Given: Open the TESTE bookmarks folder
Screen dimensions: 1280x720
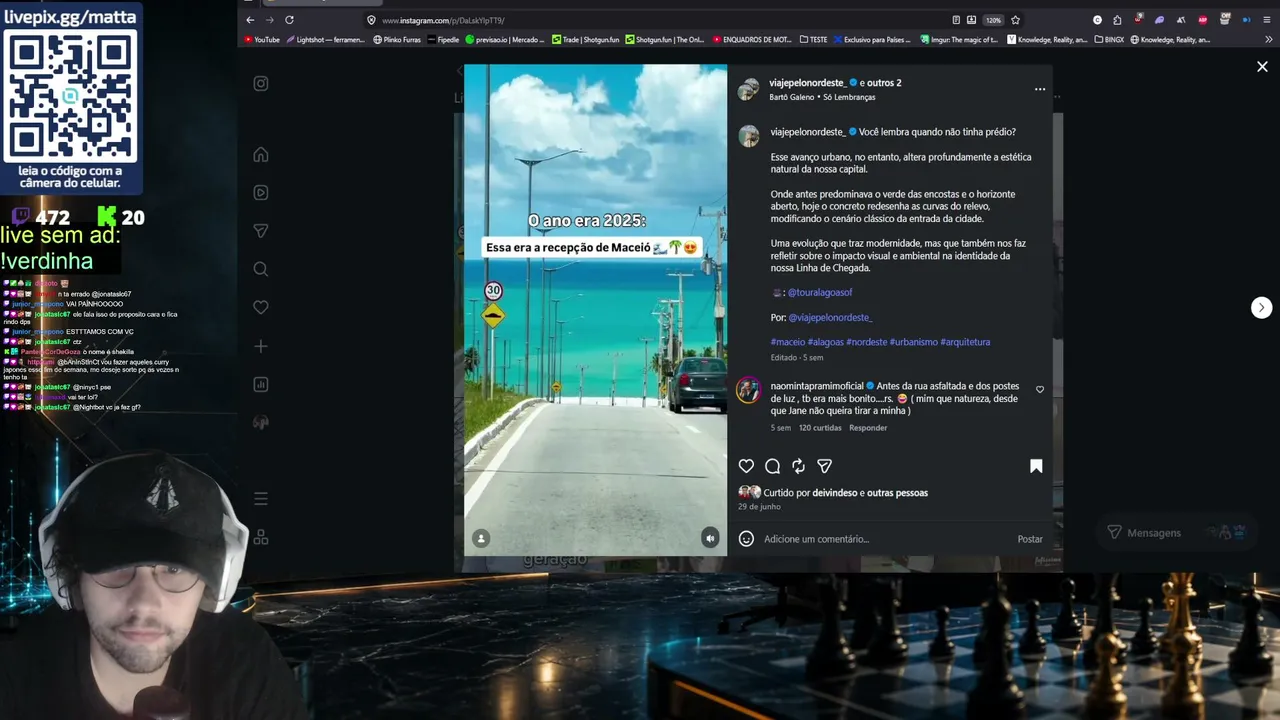Looking at the screenshot, I should click(x=813, y=40).
